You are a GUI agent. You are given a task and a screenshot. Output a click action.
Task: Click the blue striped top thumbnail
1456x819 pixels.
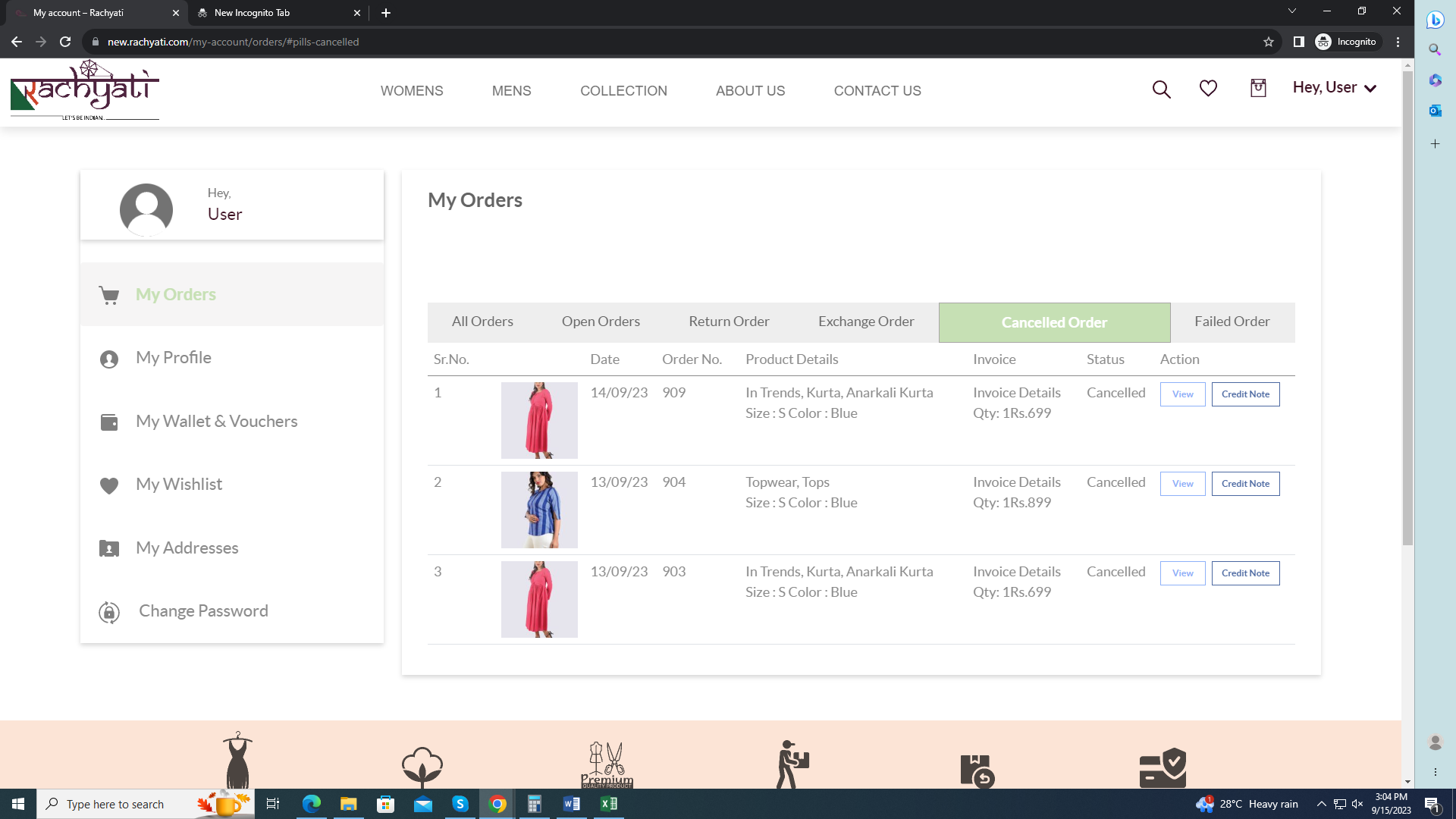[x=539, y=510]
